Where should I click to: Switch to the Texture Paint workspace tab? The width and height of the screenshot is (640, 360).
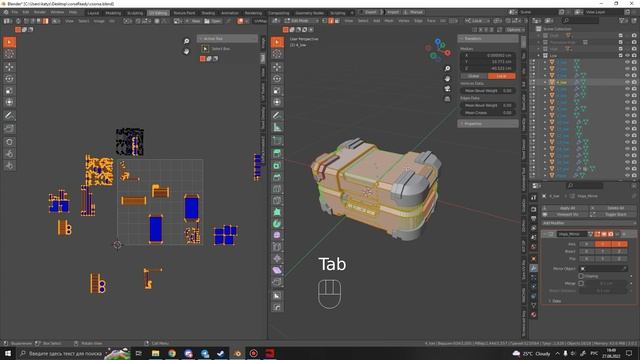184,13
